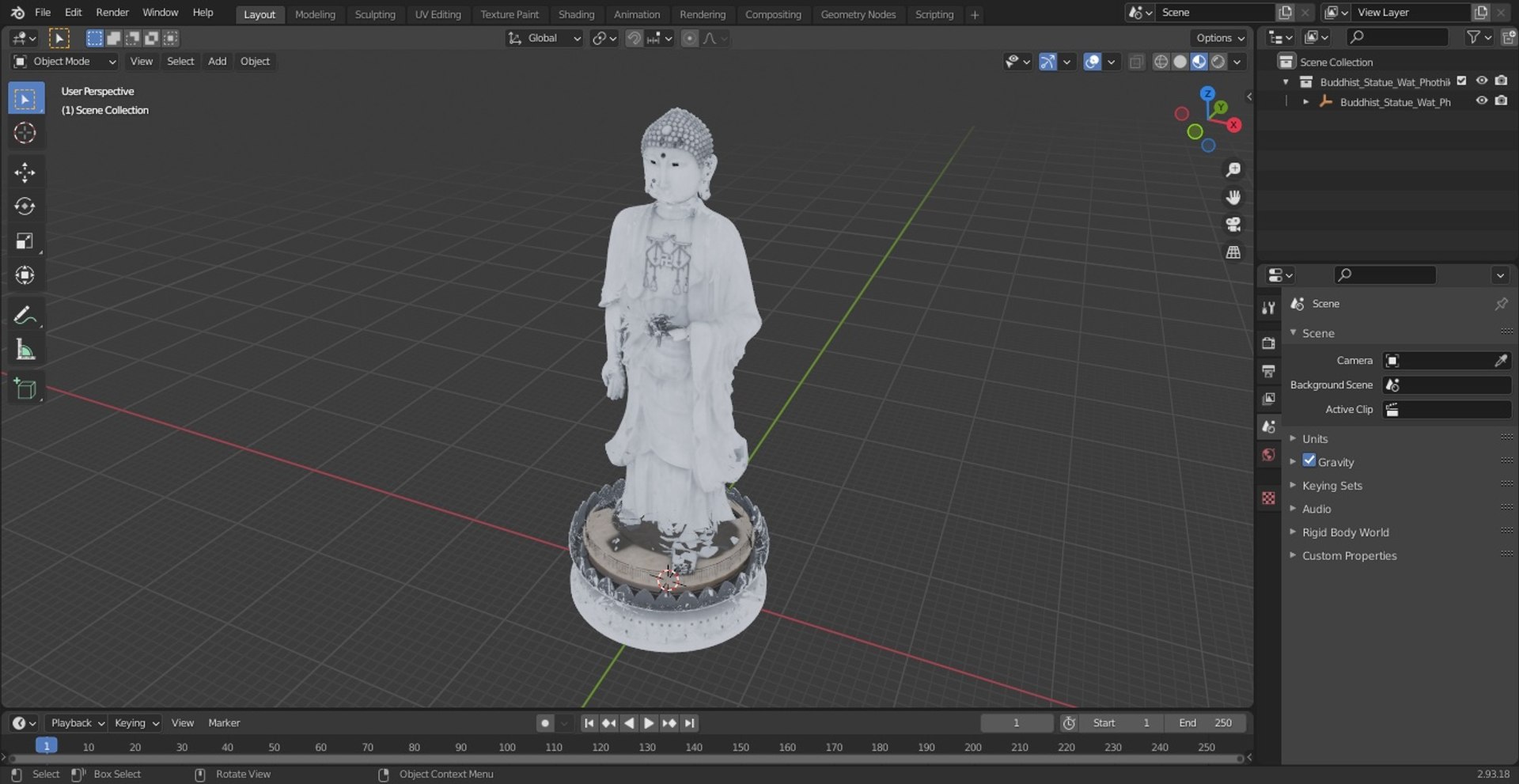Screen dimensions: 1519x784
Task: Open the Output properties tab
Action: coord(1269,371)
